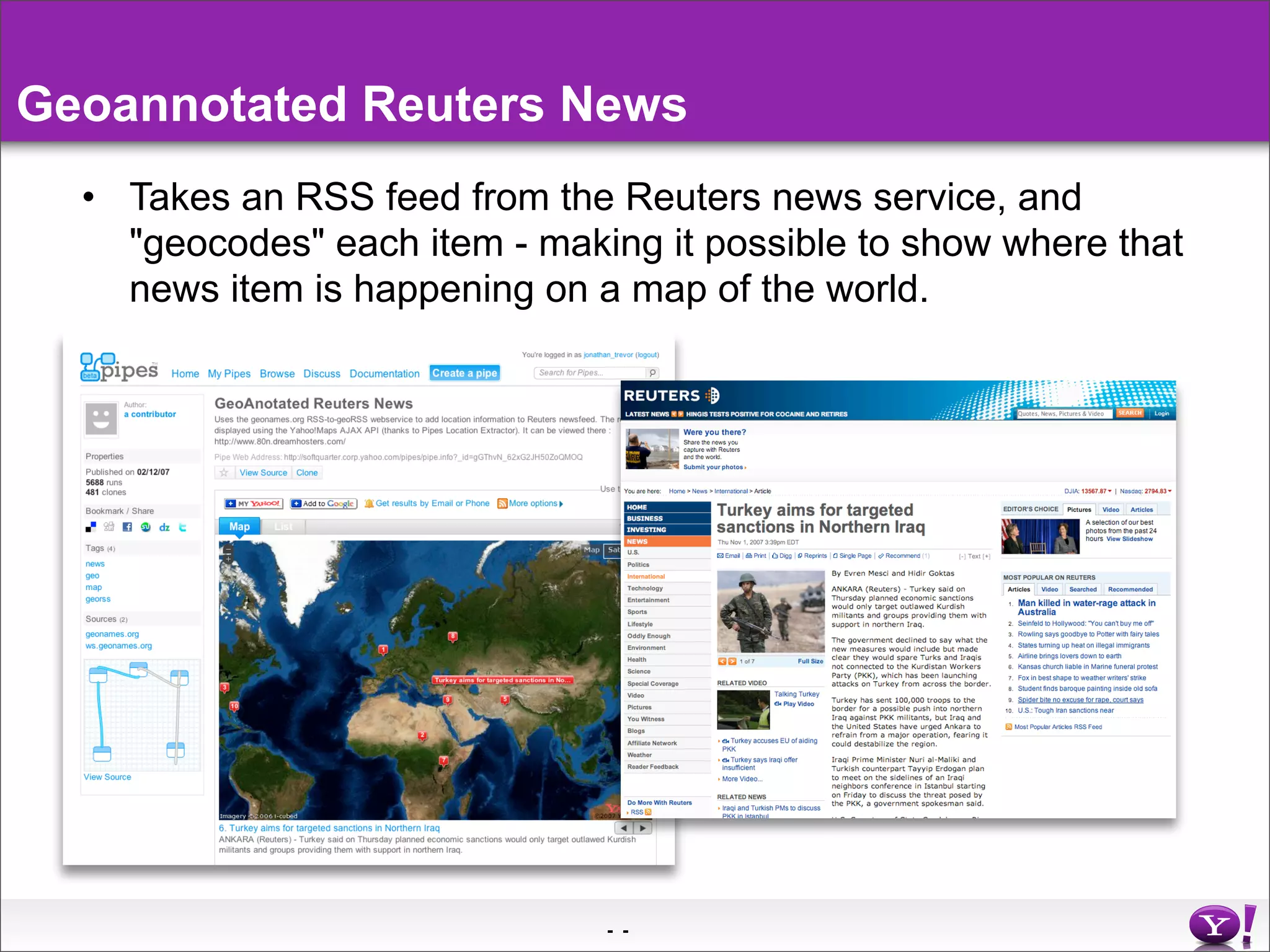Share pipe via StumbleUpon icon
This screenshot has width=1270, height=952.
pos(146,527)
